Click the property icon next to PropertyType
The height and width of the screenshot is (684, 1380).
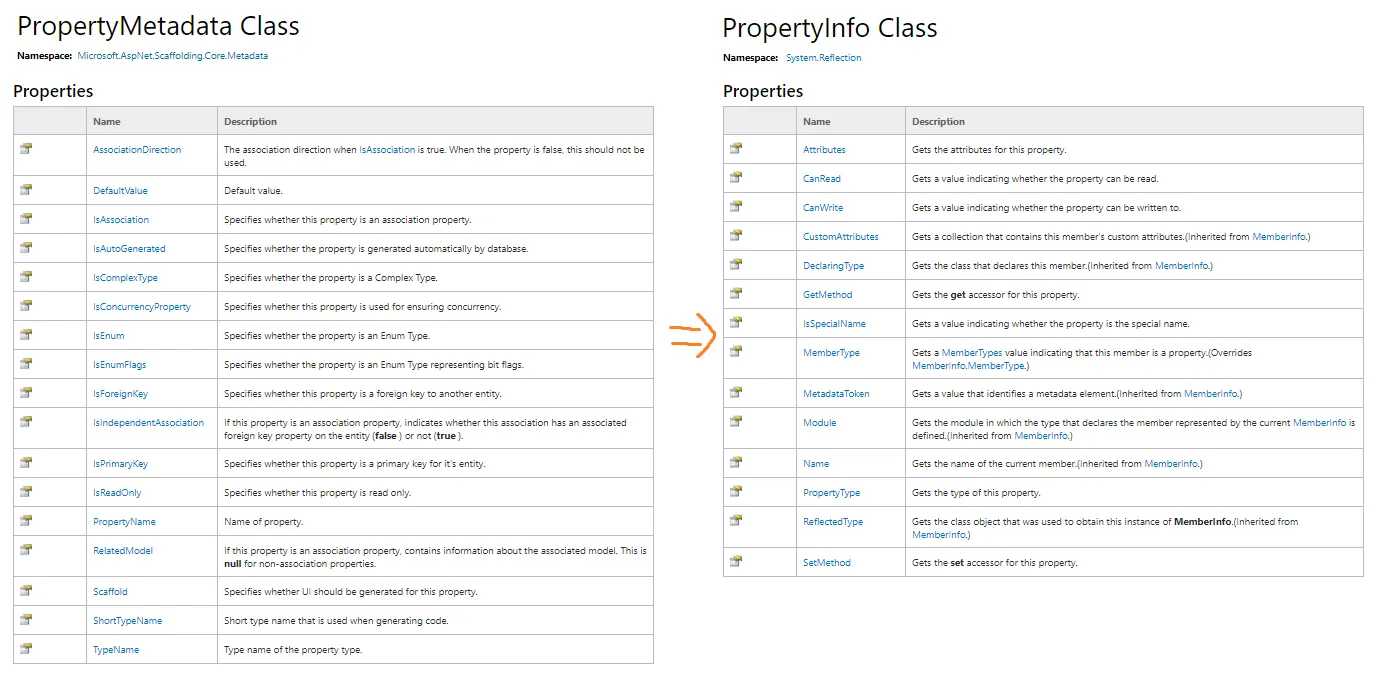click(736, 492)
